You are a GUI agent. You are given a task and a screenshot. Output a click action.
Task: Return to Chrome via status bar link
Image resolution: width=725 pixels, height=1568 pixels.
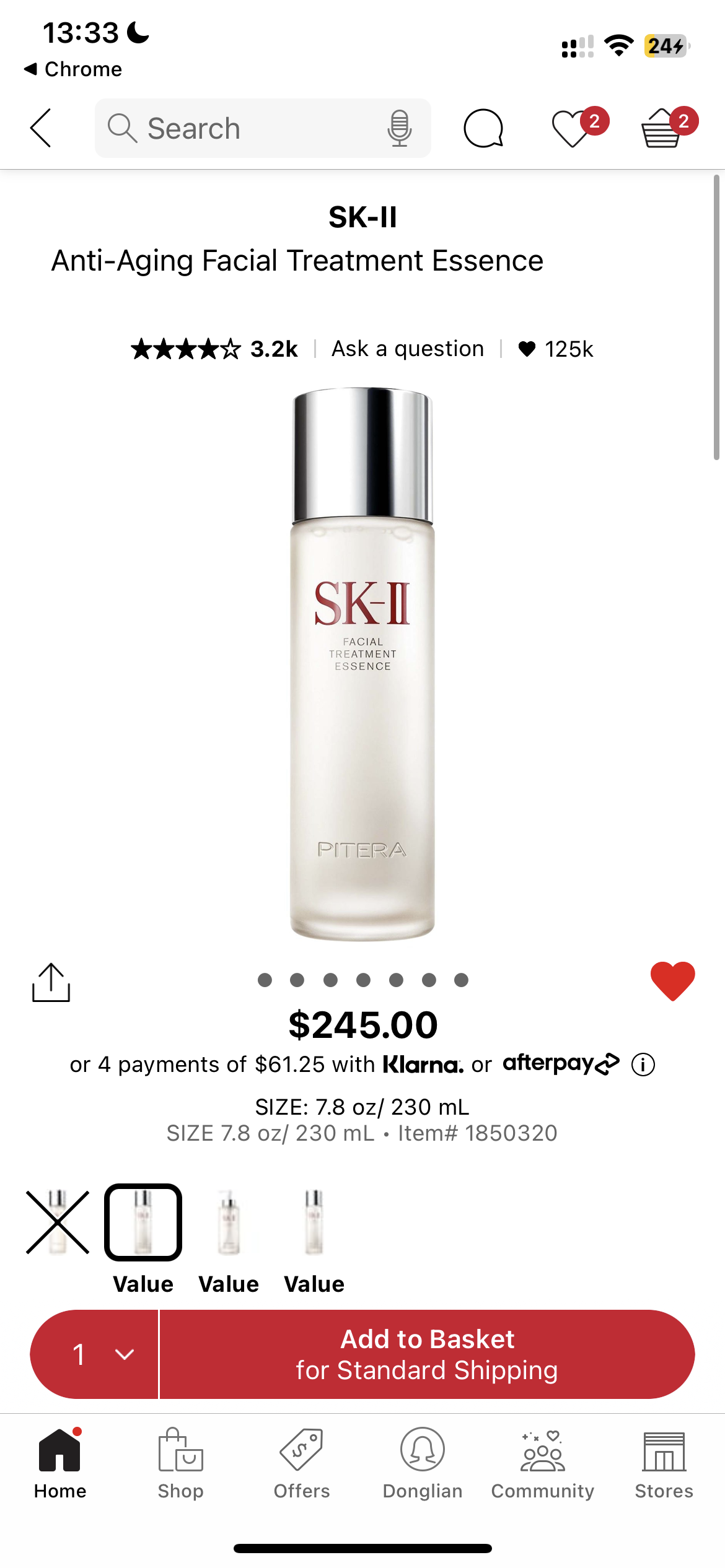point(73,69)
